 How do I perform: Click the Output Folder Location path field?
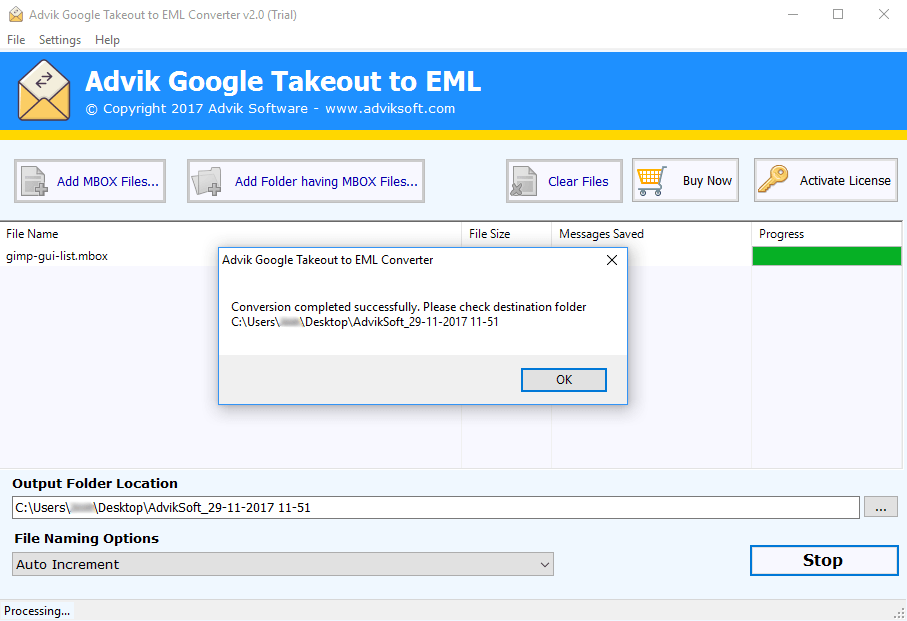(x=436, y=508)
